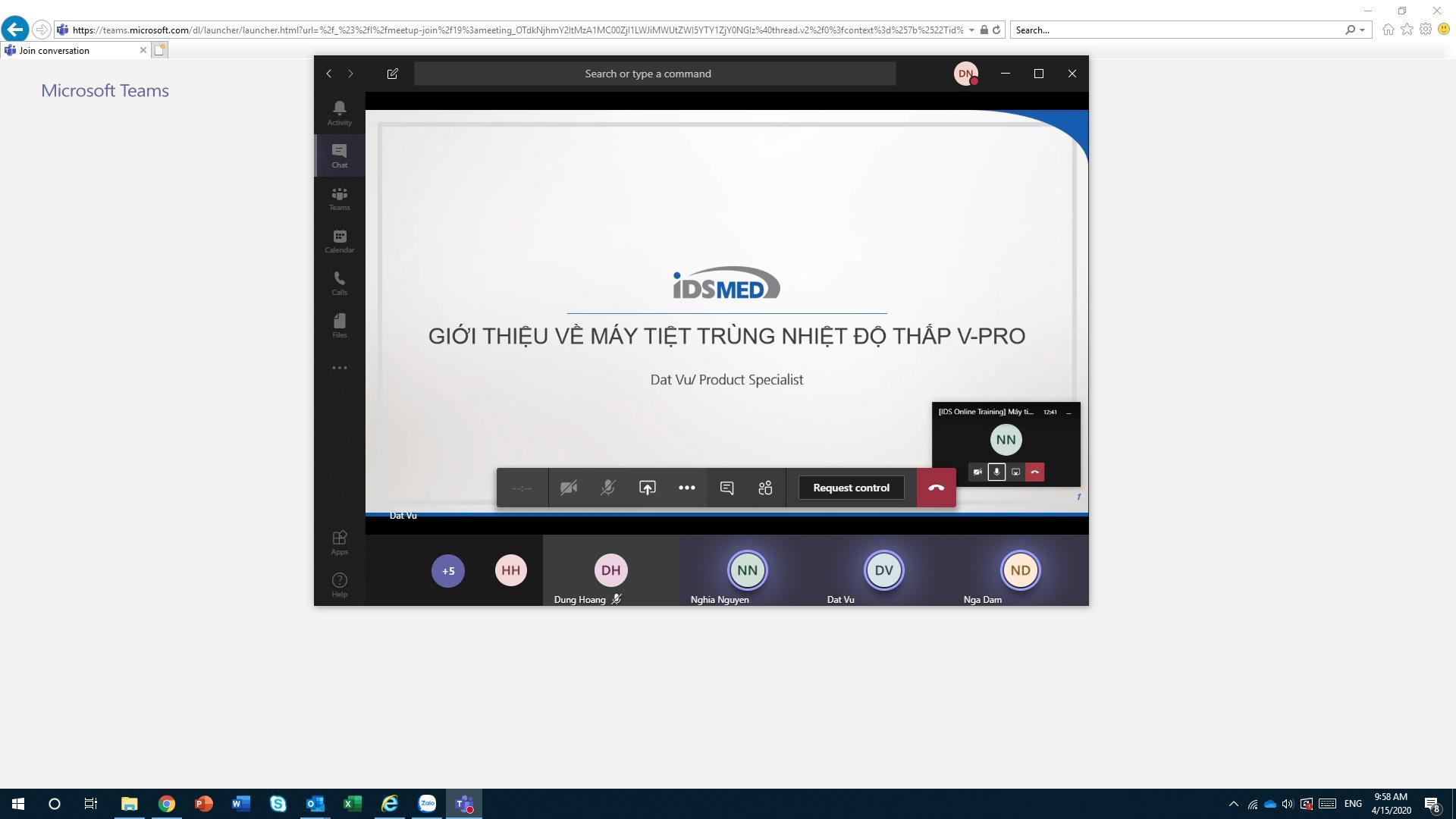The height and width of the screenshot is (819, 1456).
Task: Toggle camera in mini call window
Action: (x=977, y=472)
